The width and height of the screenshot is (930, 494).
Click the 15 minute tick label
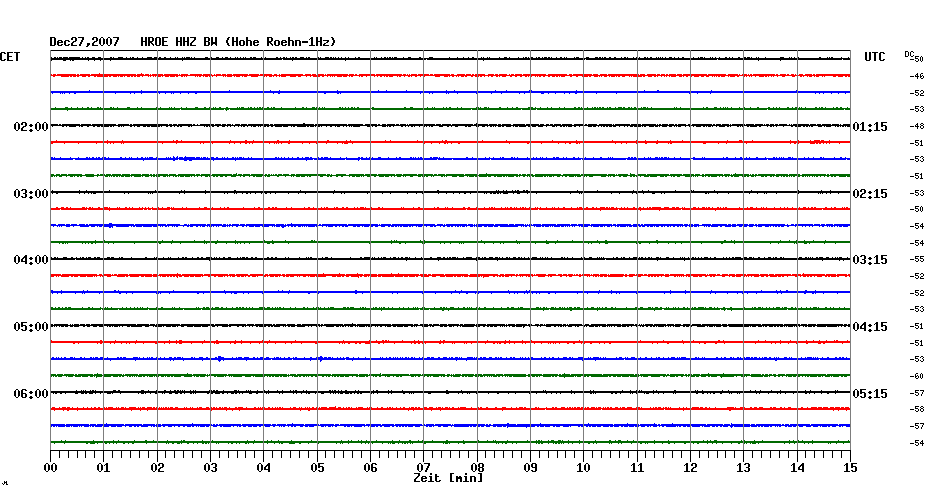tap(850, 468)
